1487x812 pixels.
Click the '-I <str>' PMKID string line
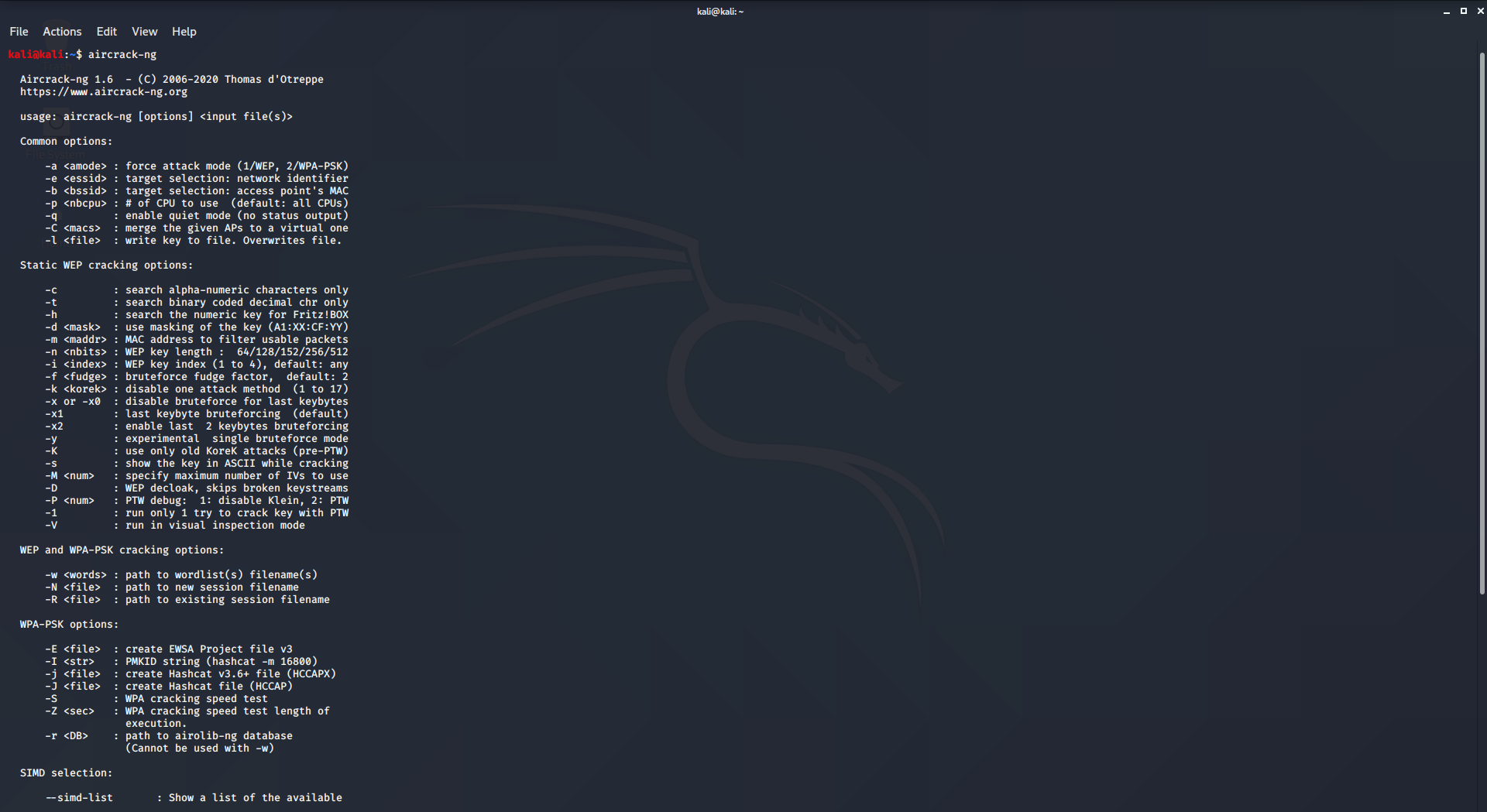point(181,662)
